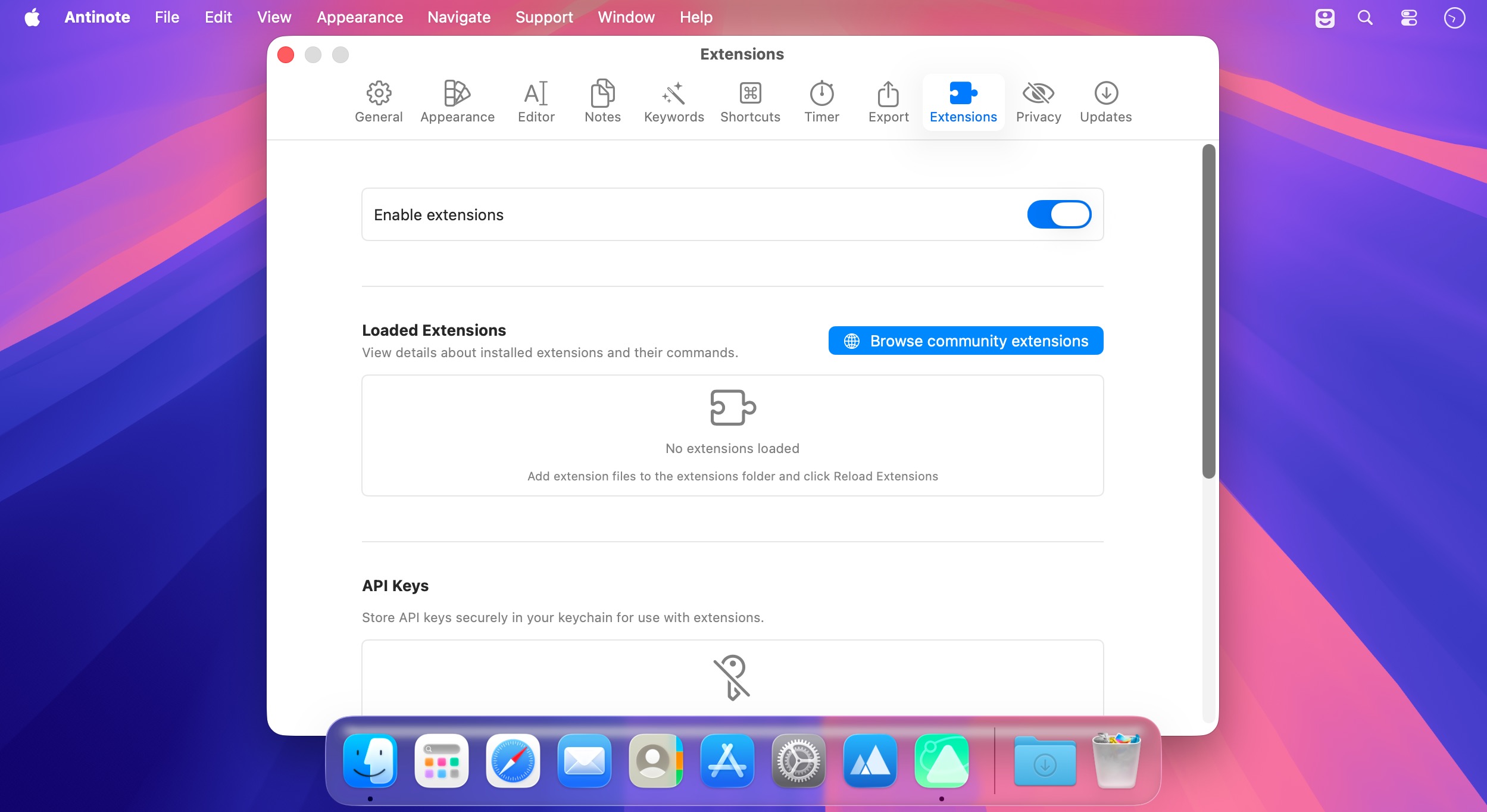
Task: Click the puzzle piece icon in empty extensions list
Action: click(733, 408)
